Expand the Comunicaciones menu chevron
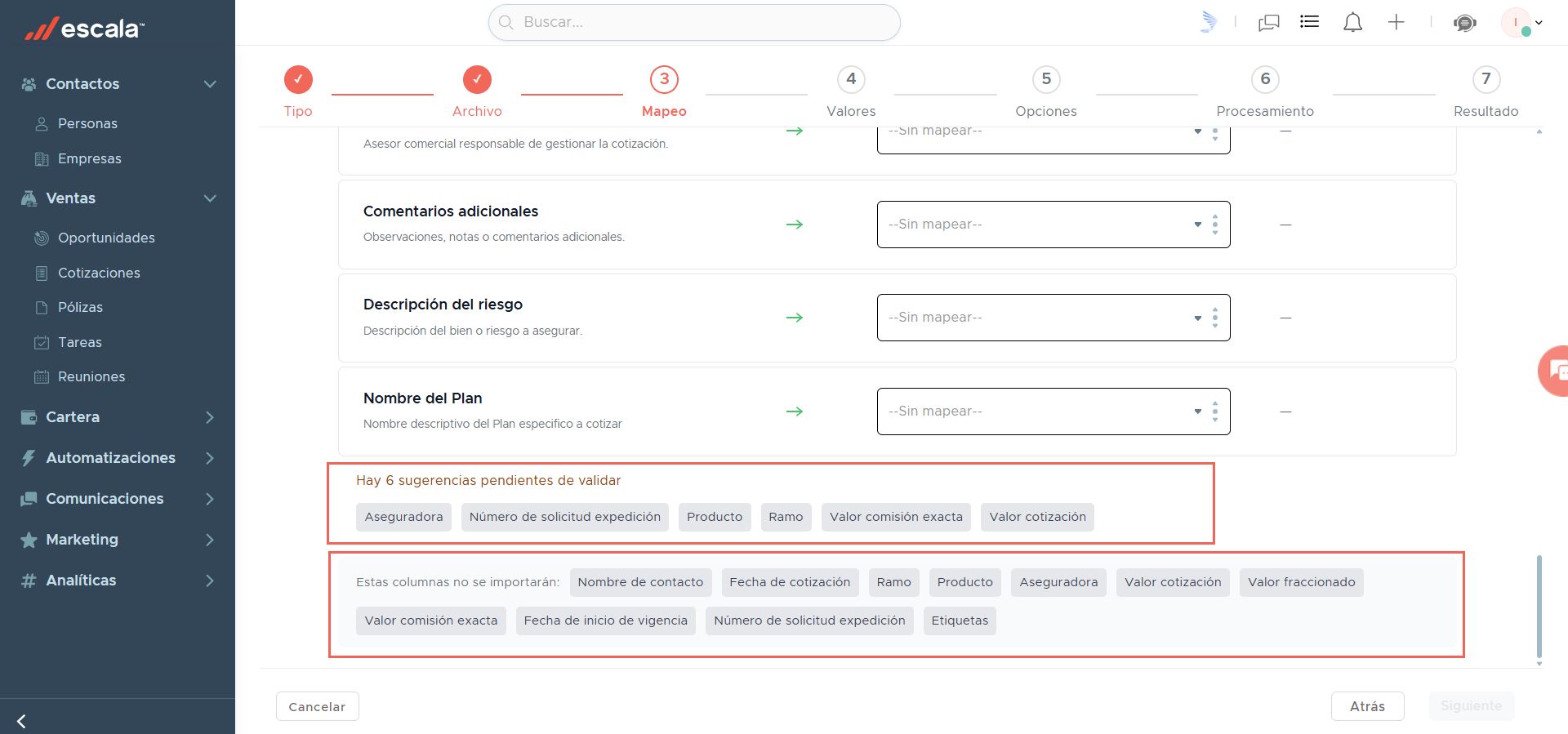This screenshot has height=734, width=1568. pos(210,499)
